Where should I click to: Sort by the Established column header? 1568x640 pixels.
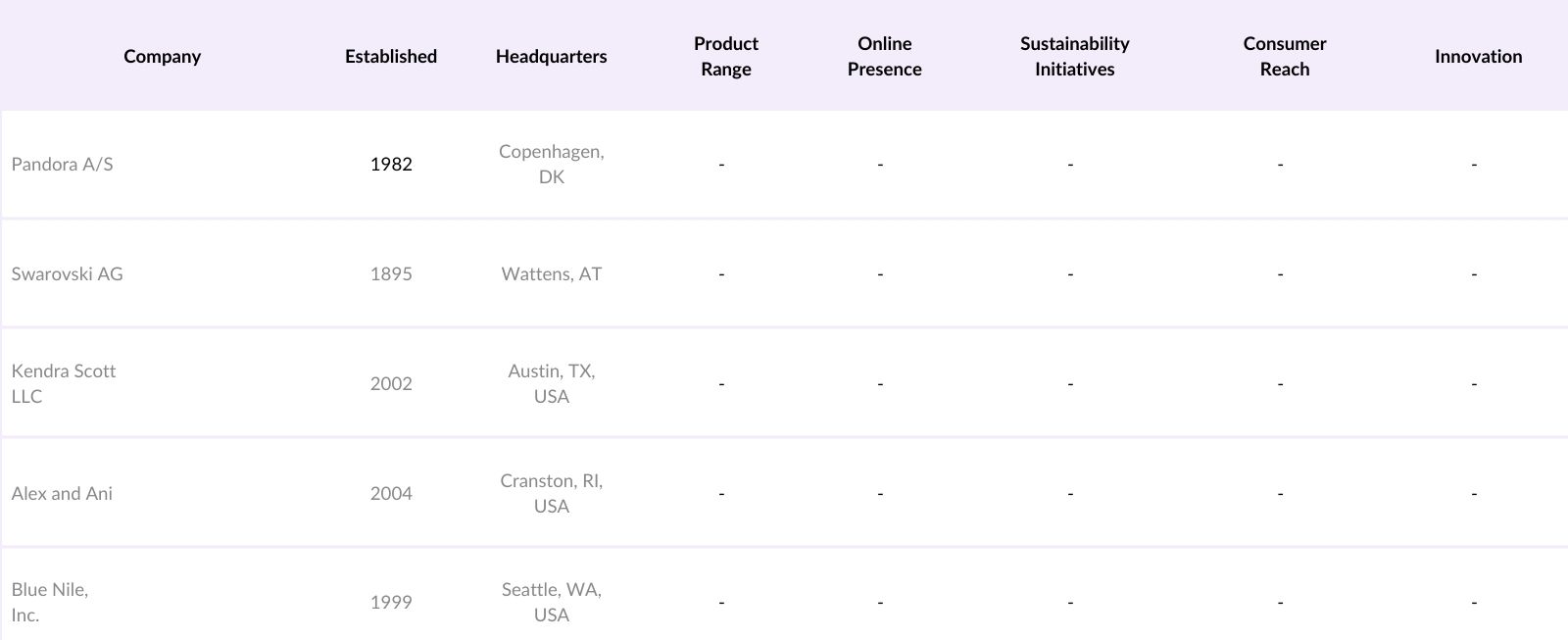(x=390, y=57)
